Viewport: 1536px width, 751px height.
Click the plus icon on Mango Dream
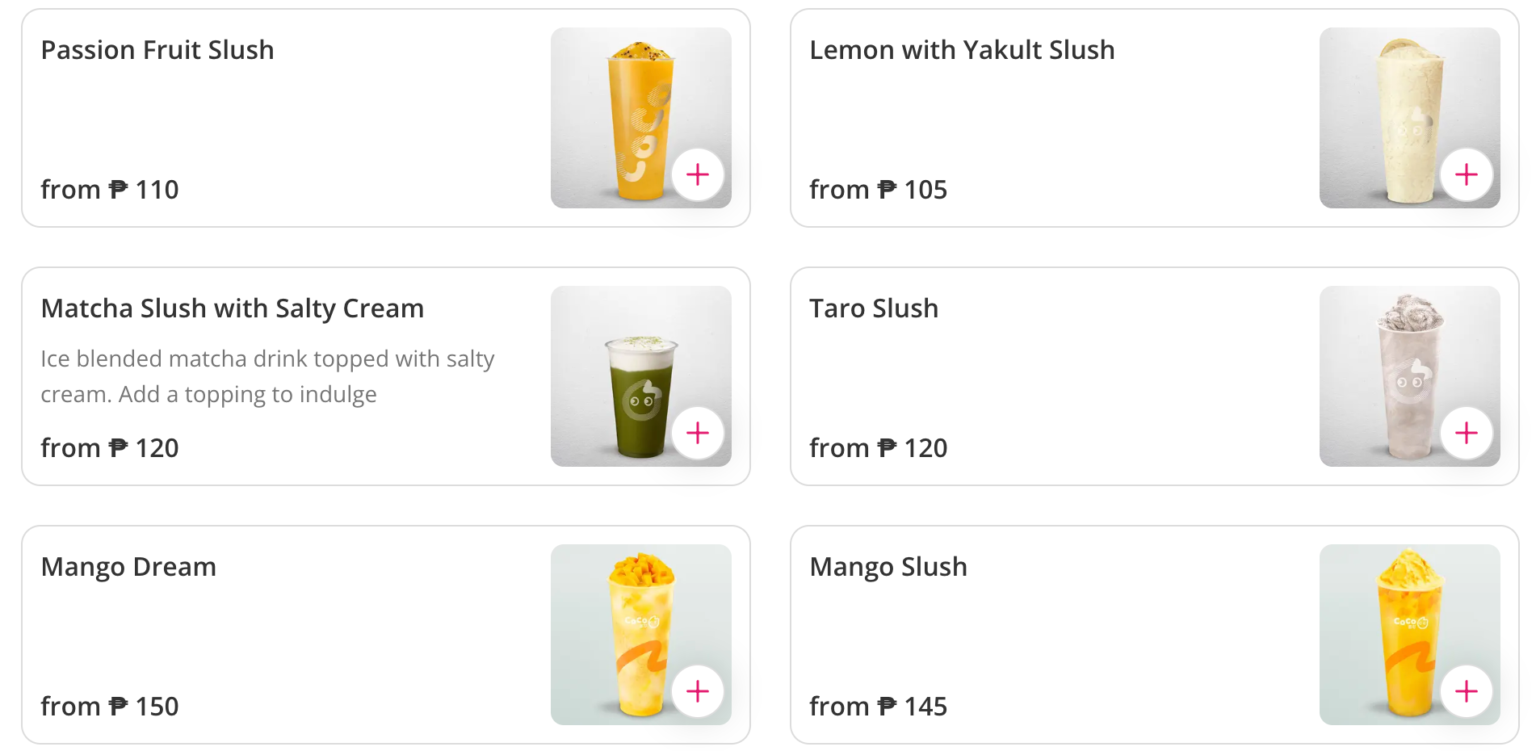[698, 690]
